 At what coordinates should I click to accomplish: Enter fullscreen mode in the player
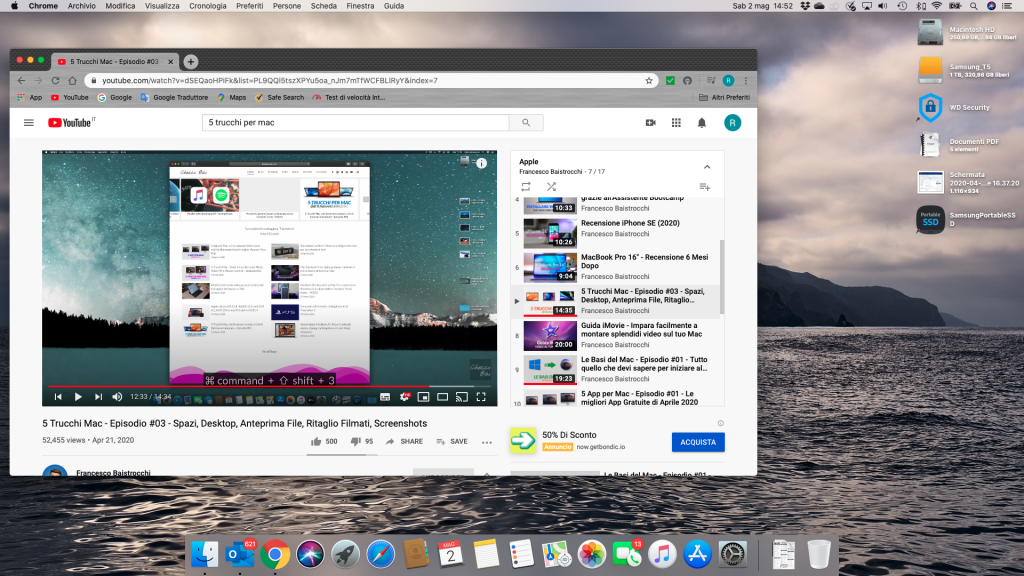[x=481, y=397]
